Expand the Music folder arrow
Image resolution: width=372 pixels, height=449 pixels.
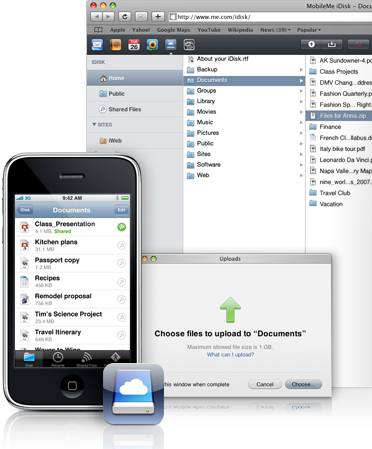pyautogui.click(x=301, y=122)
